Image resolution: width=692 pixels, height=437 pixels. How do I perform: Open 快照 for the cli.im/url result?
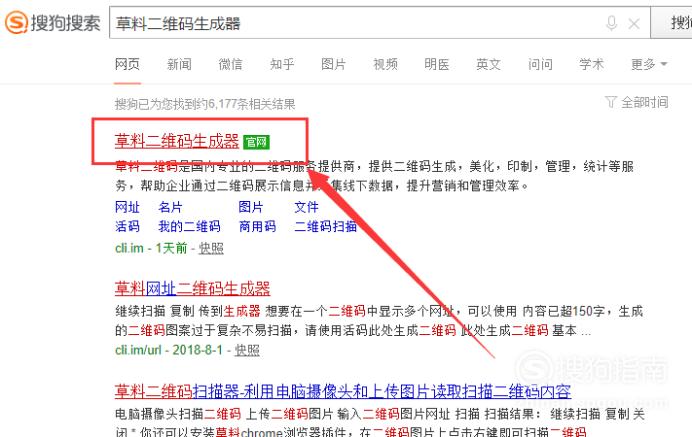[247, 350]
